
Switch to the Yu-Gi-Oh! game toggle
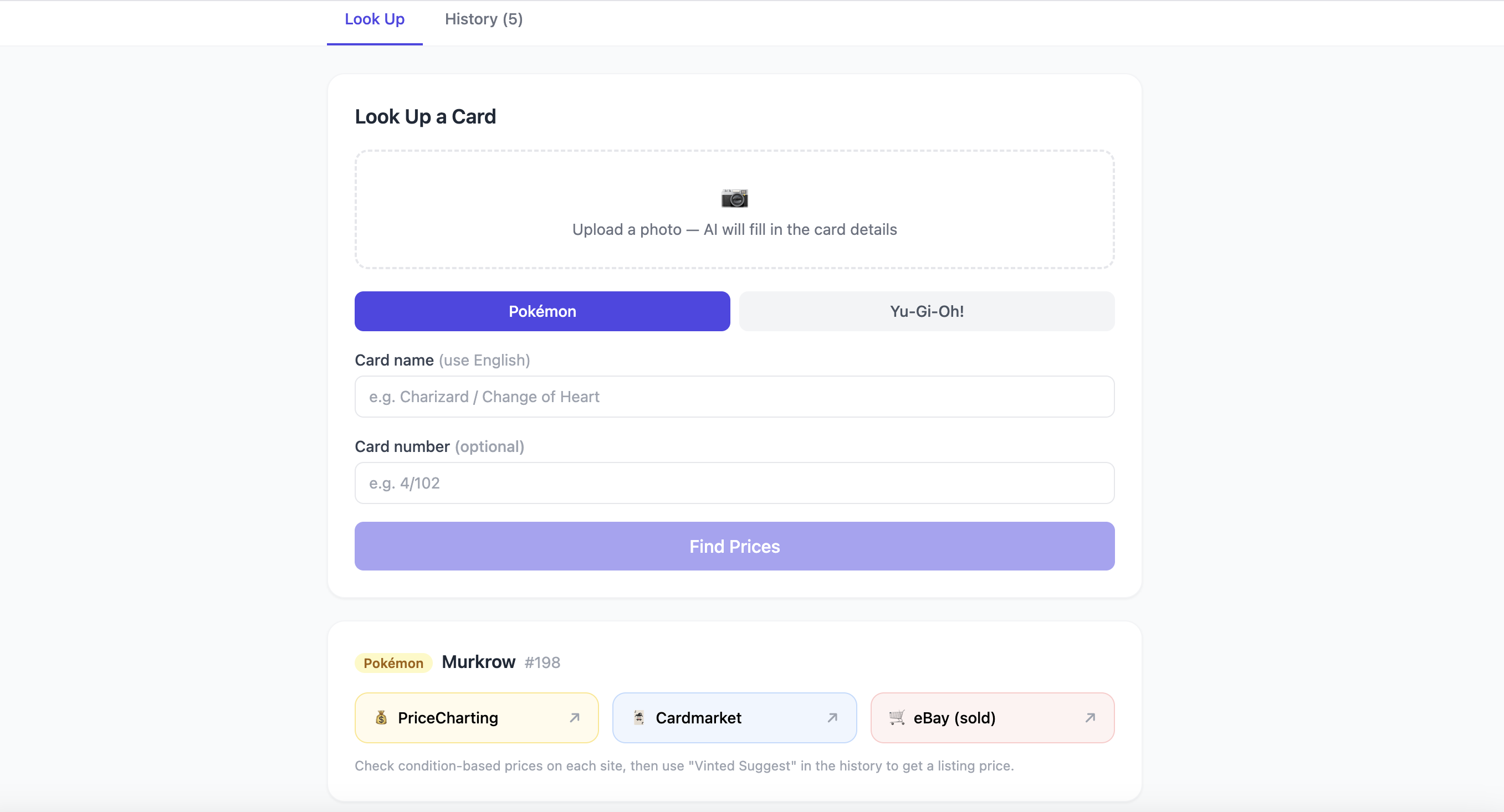pyautogui.click(x=927, y=311)
